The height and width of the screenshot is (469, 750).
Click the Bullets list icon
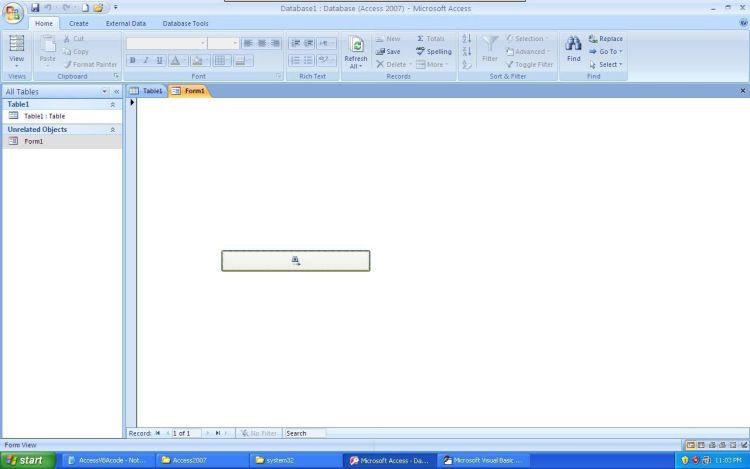[309, 60]
